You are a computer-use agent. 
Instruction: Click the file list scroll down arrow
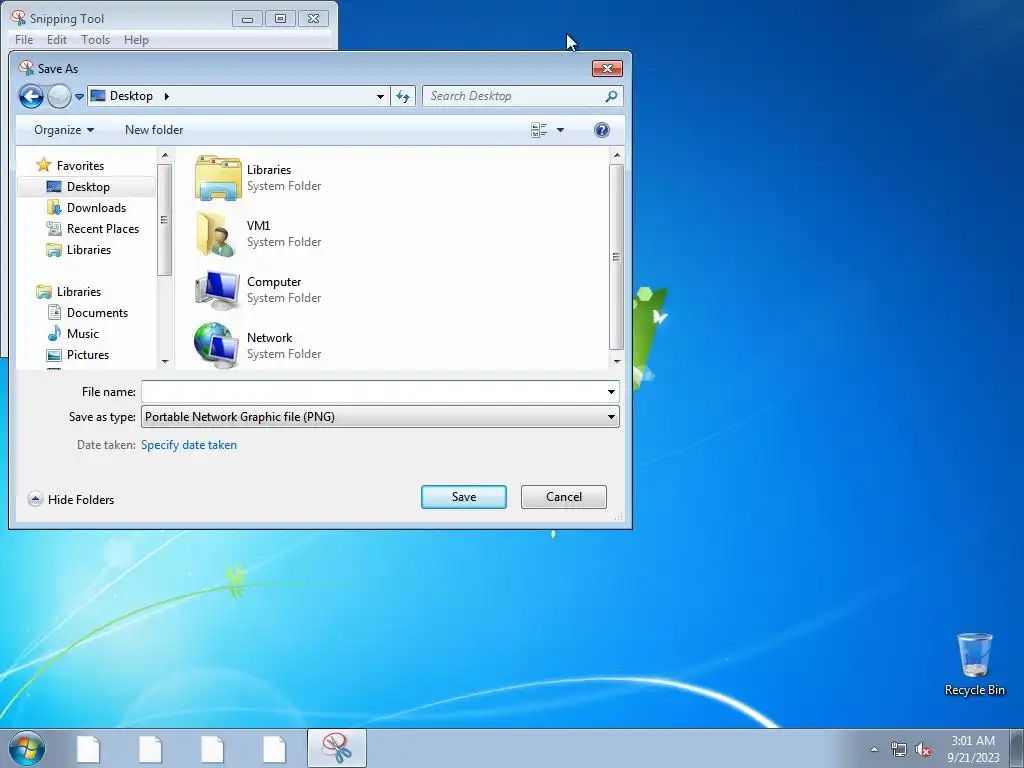click(x=616, y=361)
